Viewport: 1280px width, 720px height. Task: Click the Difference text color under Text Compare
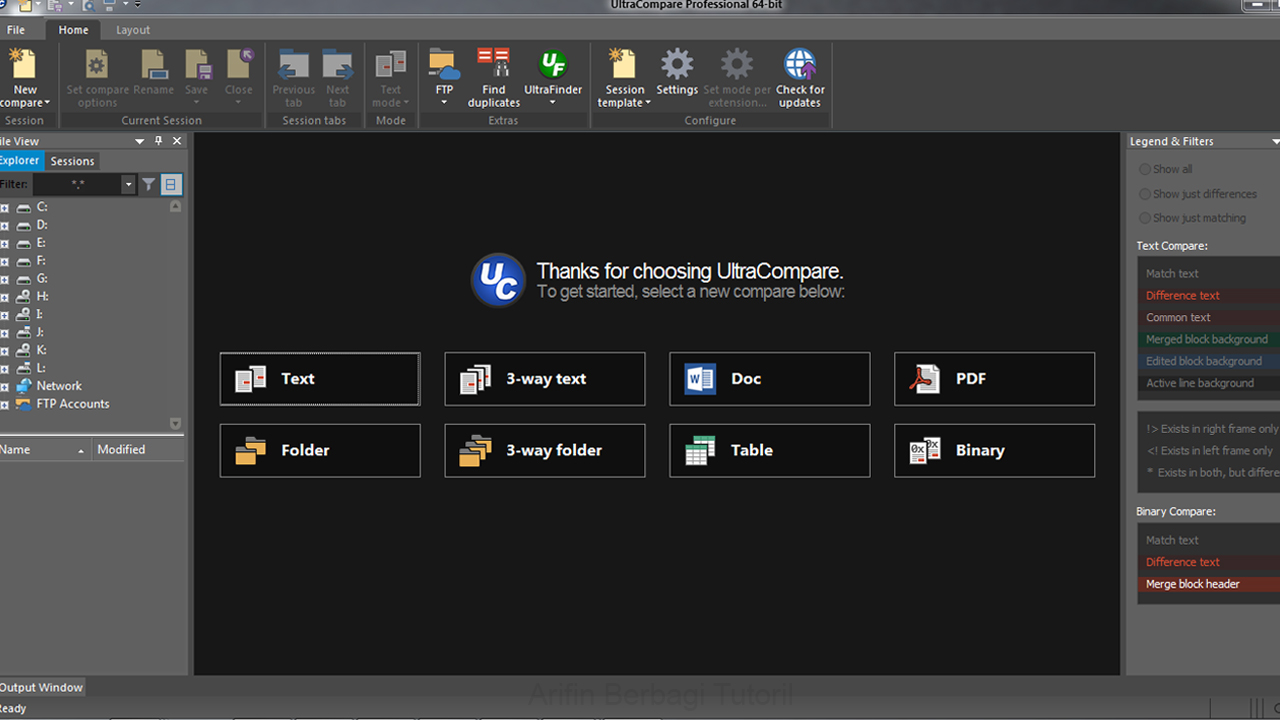[x=1209, y=295]
